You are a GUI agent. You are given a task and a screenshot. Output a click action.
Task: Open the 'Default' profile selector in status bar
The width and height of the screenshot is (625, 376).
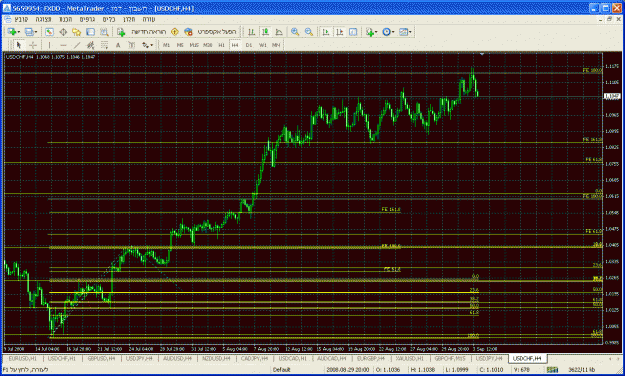(x=282, y=370)
